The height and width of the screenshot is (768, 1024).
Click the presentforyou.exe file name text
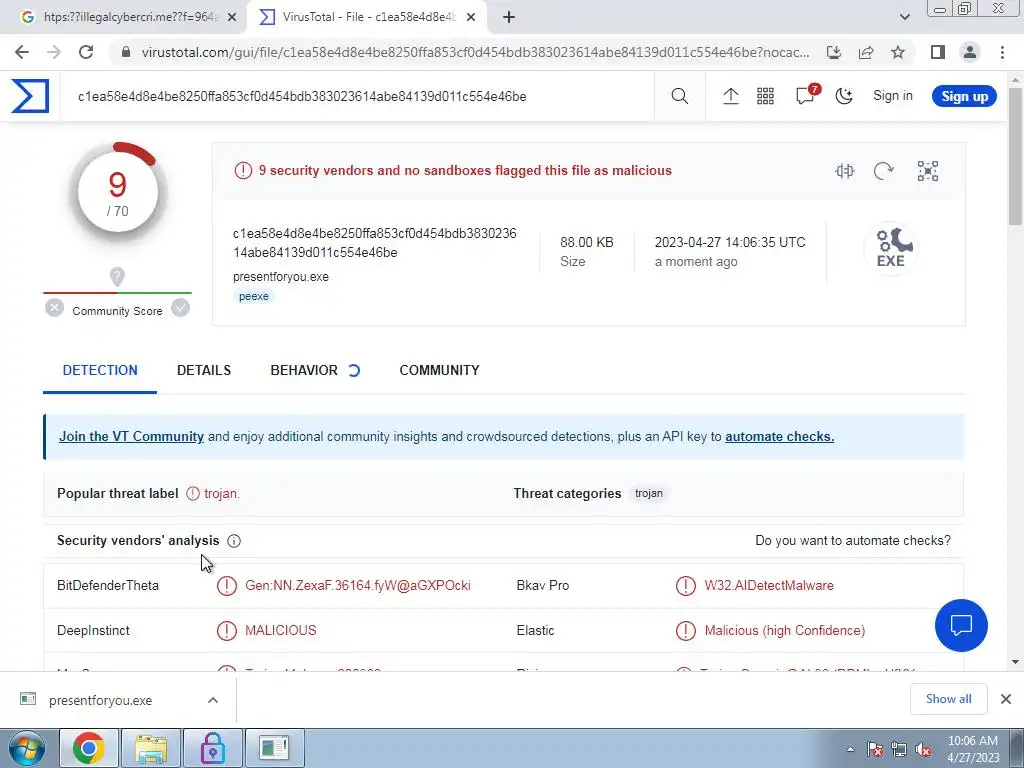(281, 277)
